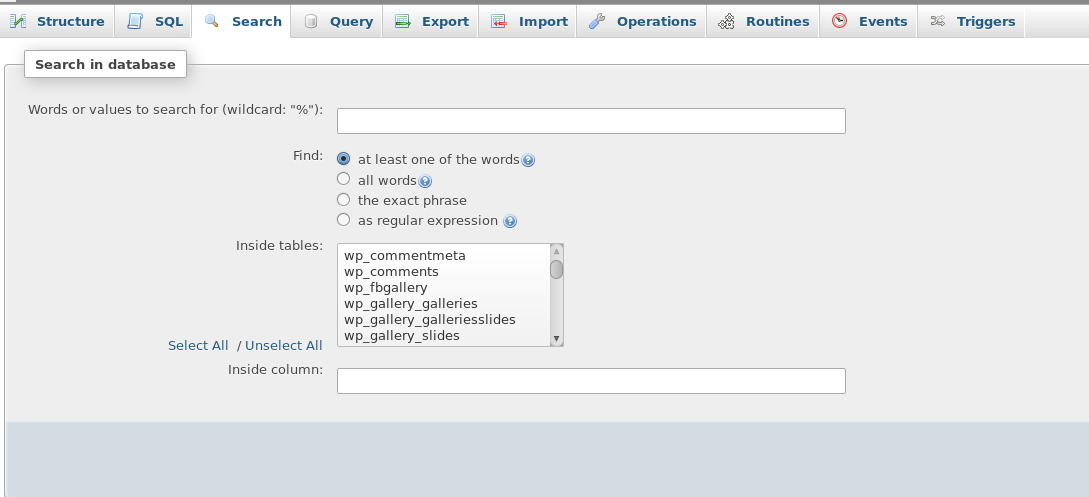This screenshot has height=497, width=1089.
Task: Click the Events clock icon
Action: [x=840, y=21]
